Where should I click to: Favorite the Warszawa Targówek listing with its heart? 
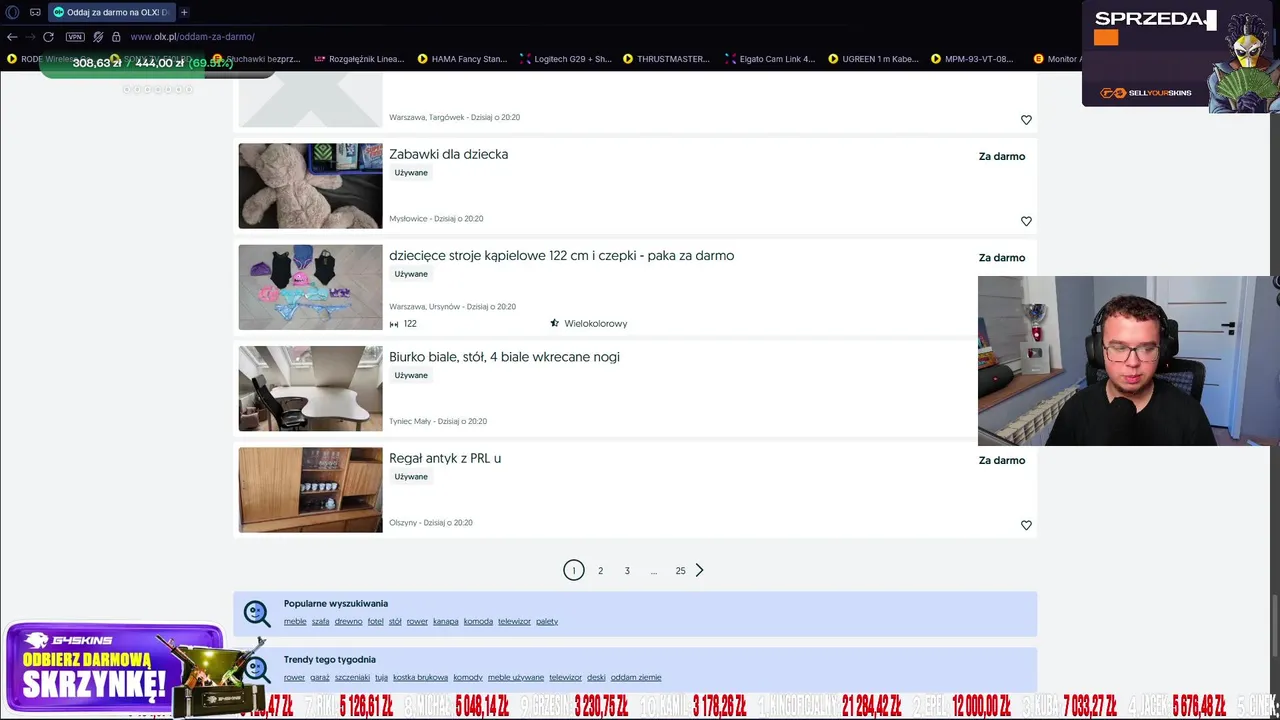[1026, 120]
